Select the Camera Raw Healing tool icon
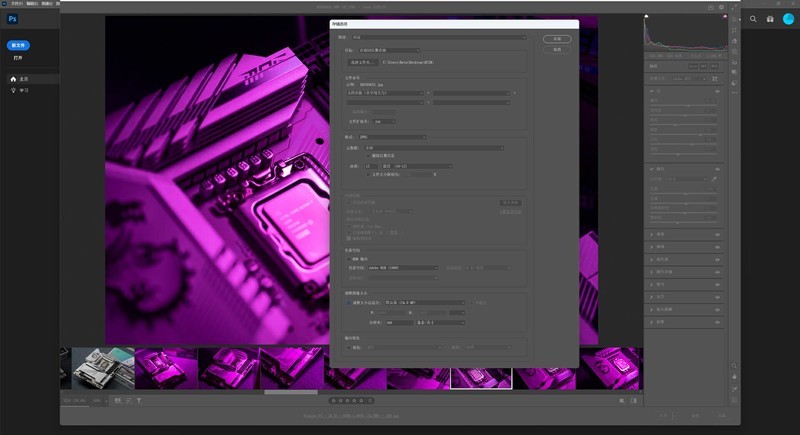 click(734, 41)
